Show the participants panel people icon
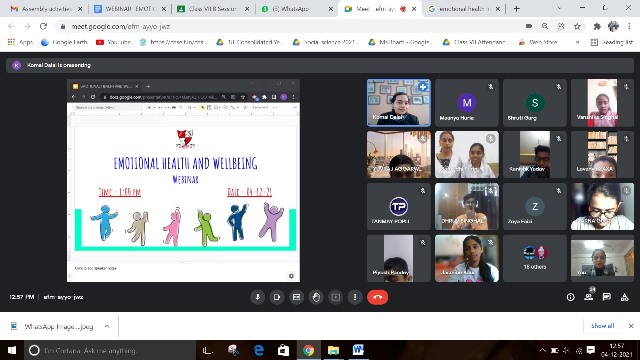The width and height of the screenshot is (640, 360). pos(588,297)
